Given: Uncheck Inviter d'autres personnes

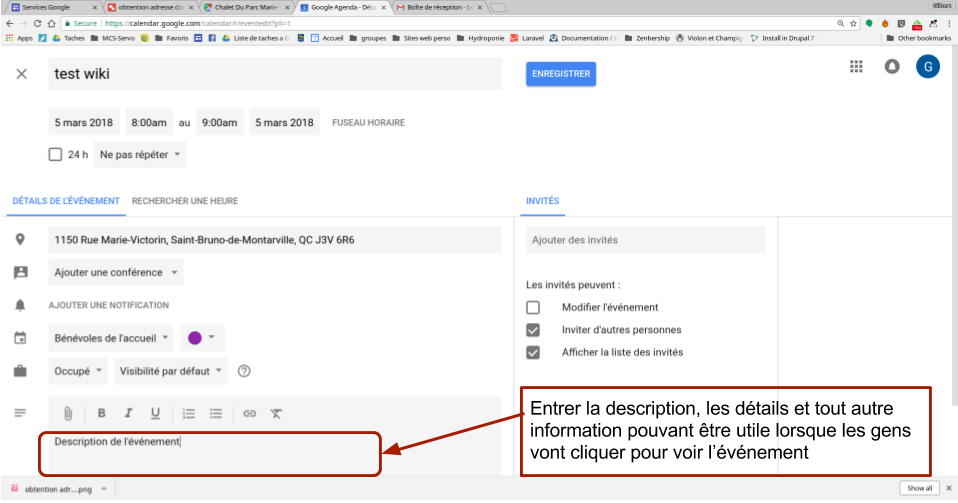Looking at the screenshot, I should click(x=533, y=330).
